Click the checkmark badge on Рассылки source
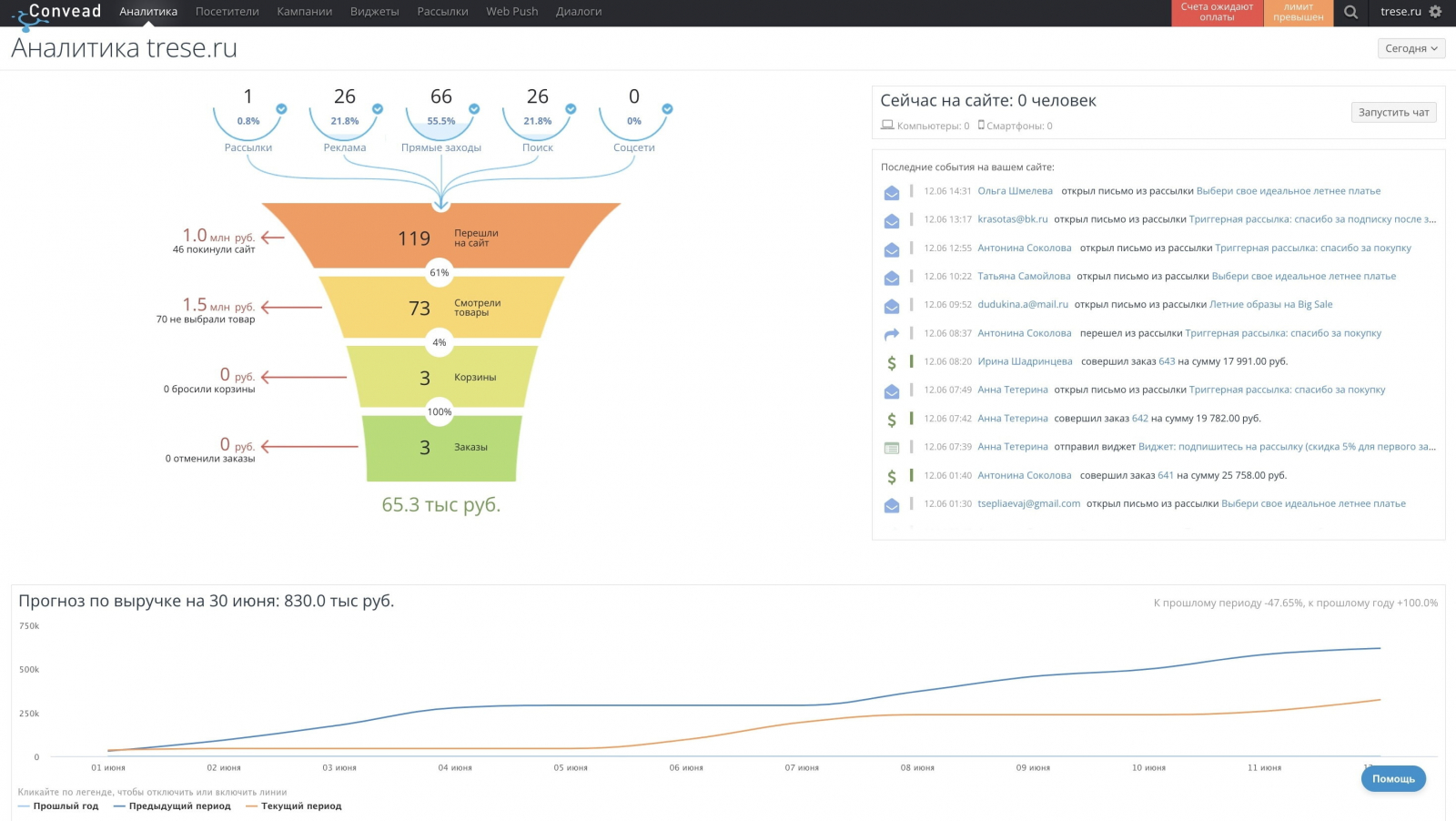 281,108
